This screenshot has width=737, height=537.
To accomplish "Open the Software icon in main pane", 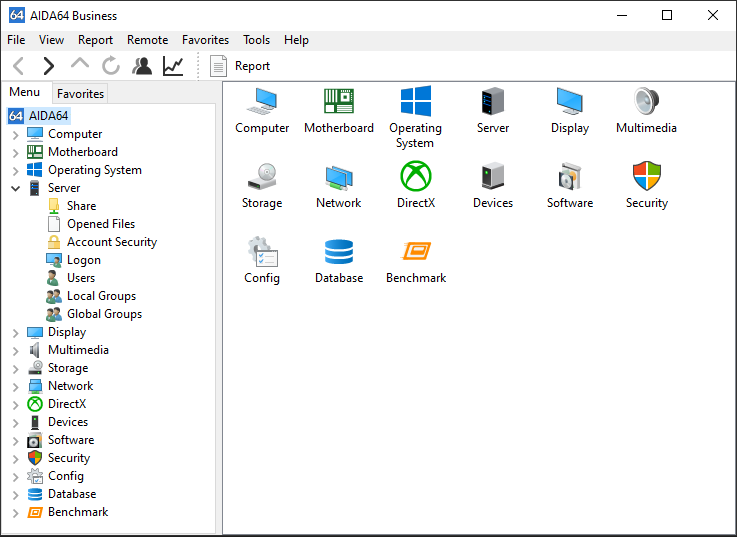I will point(570,176).
